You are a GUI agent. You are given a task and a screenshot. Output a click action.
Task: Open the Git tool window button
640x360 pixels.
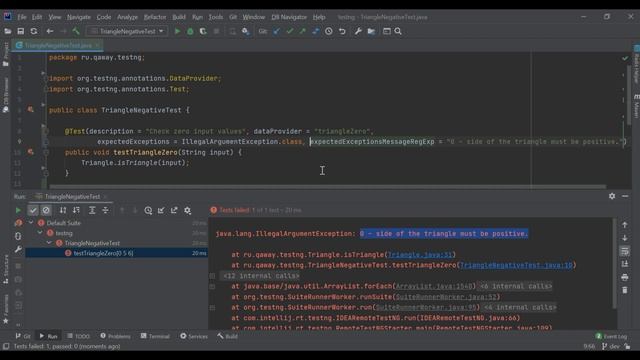[x=23, y=336]
